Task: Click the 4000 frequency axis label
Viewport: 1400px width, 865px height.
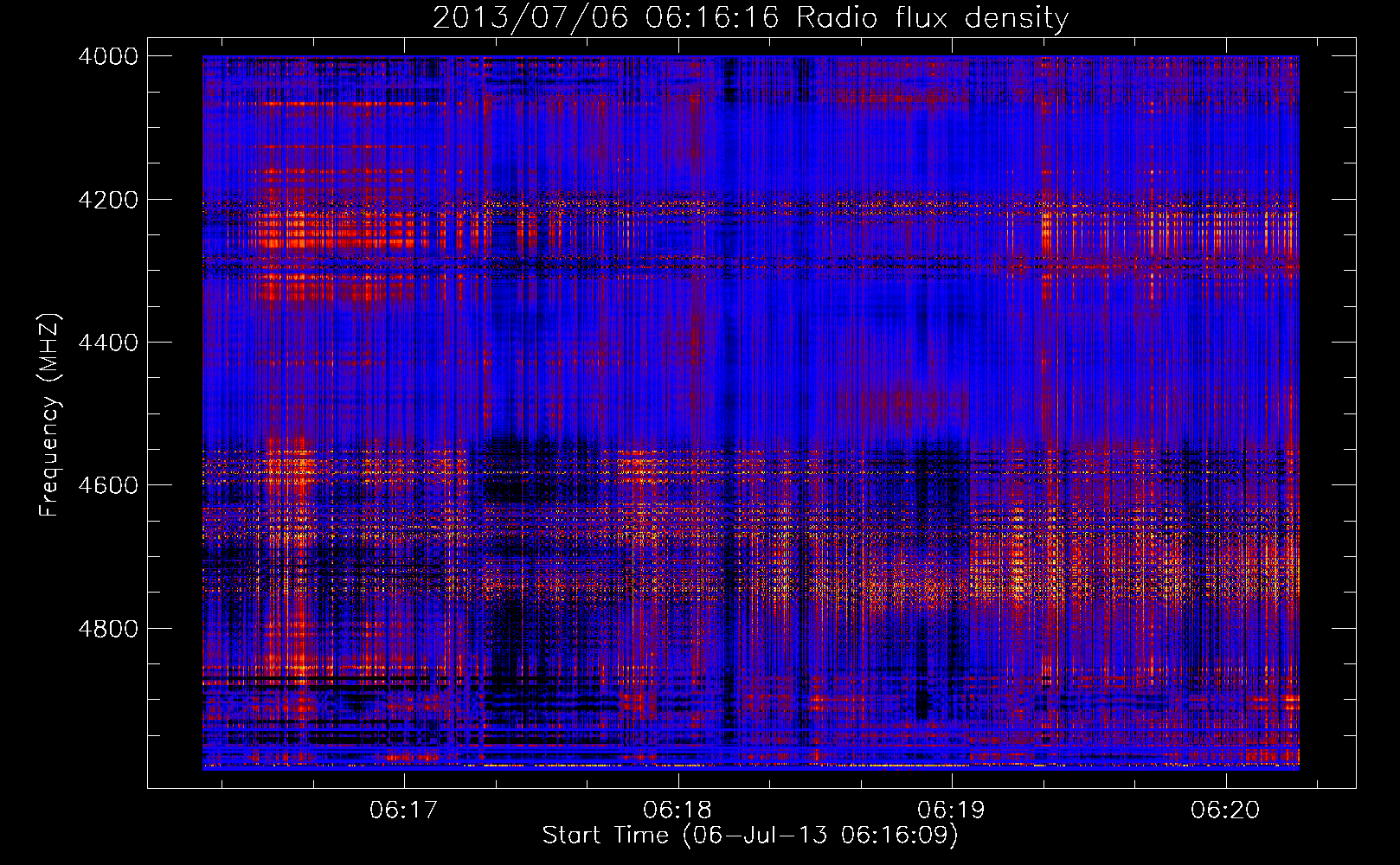Action: [108, 56]
